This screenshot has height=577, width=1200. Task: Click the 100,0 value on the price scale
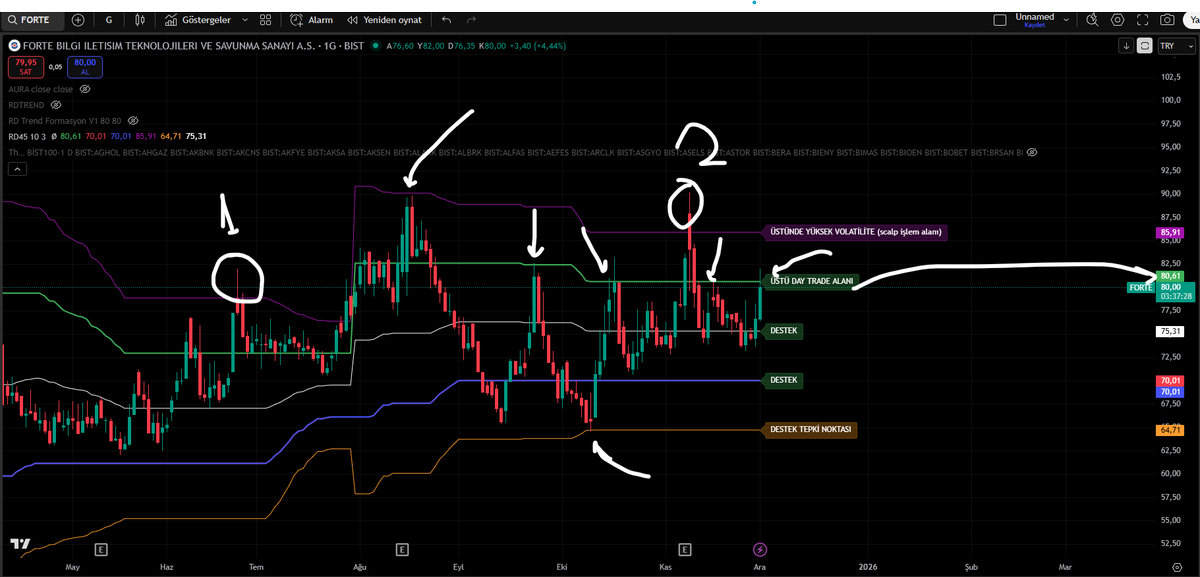click(1171, 100)
